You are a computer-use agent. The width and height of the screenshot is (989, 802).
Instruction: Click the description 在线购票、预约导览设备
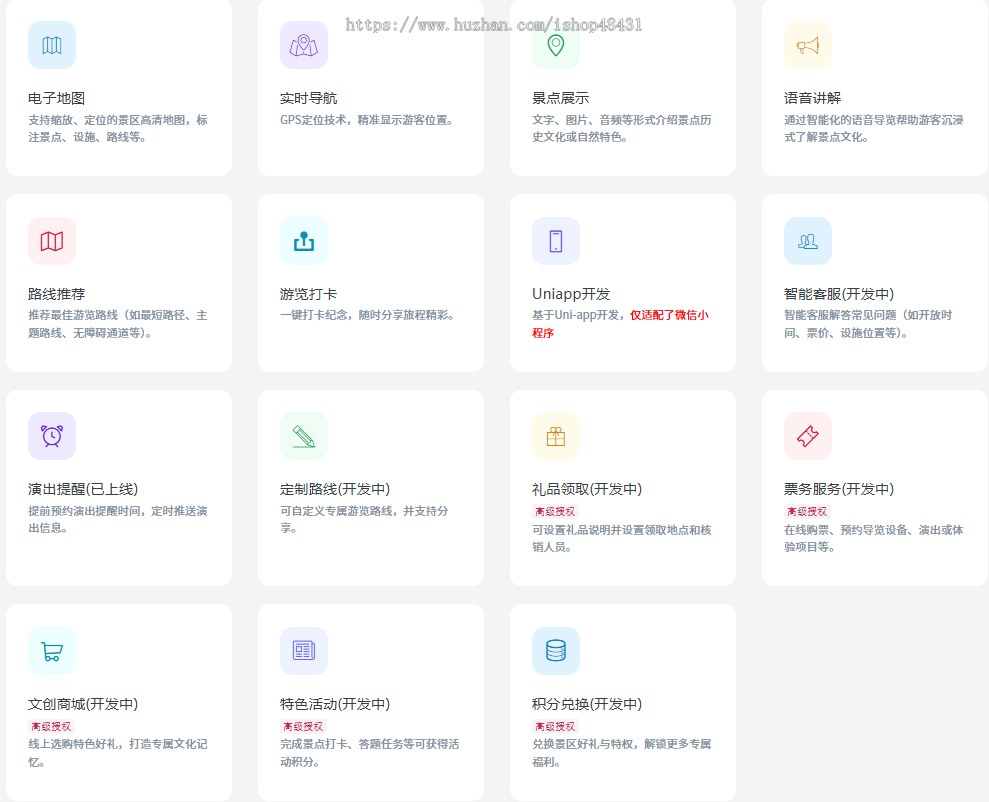click(874, 538)
